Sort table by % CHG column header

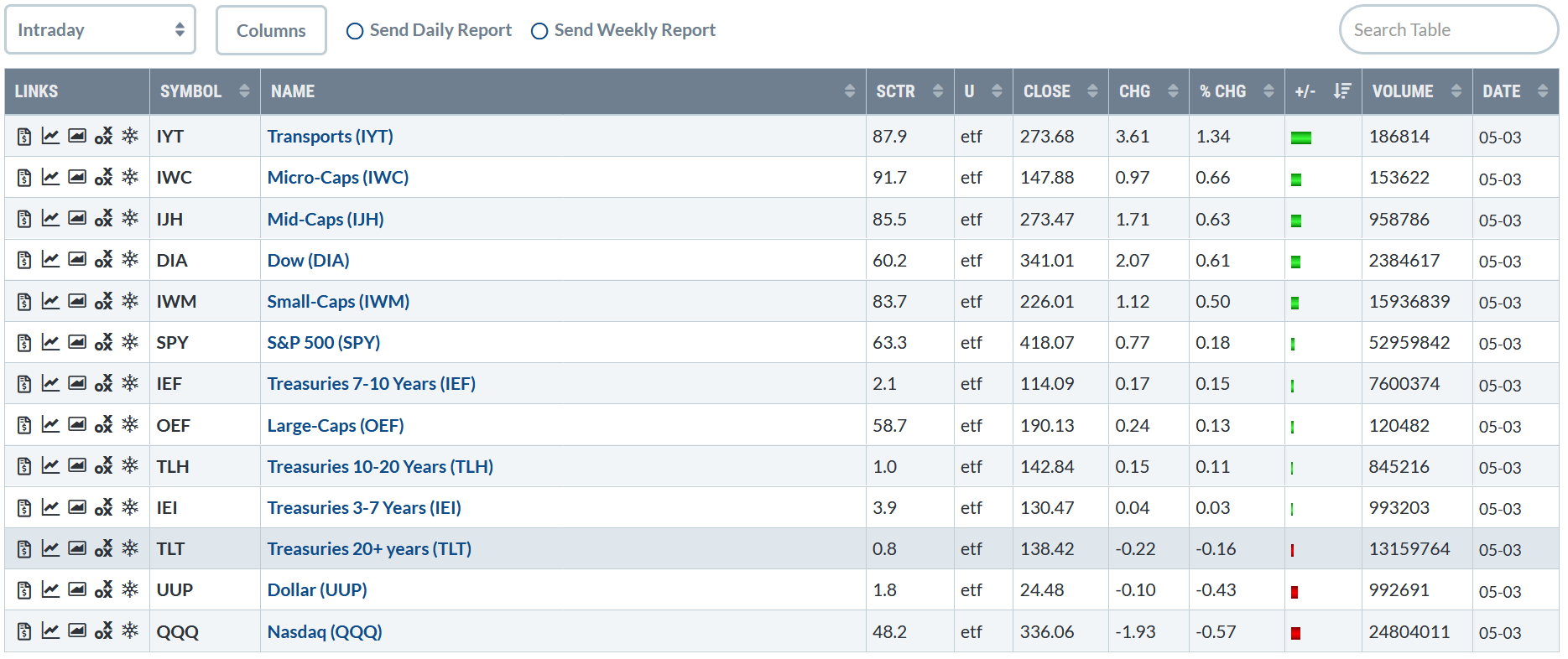click(x=1237, y=91)
